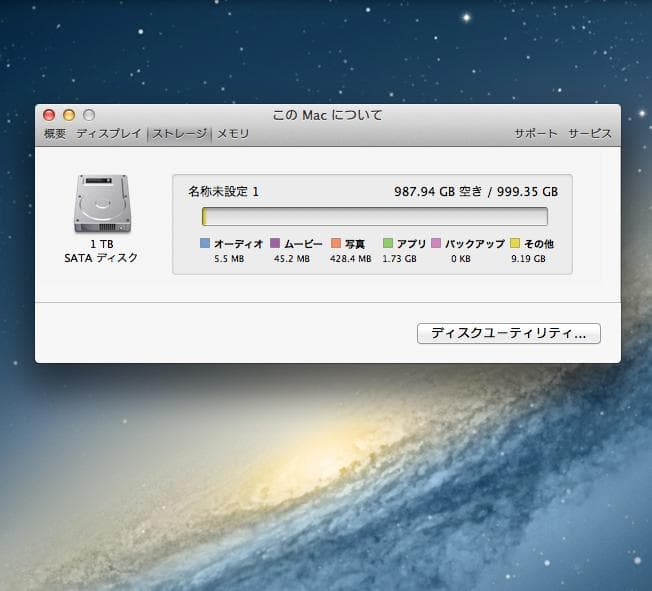Click the 45.2 MB movie value
Screen dimensions: 652x591
[292, 259]
